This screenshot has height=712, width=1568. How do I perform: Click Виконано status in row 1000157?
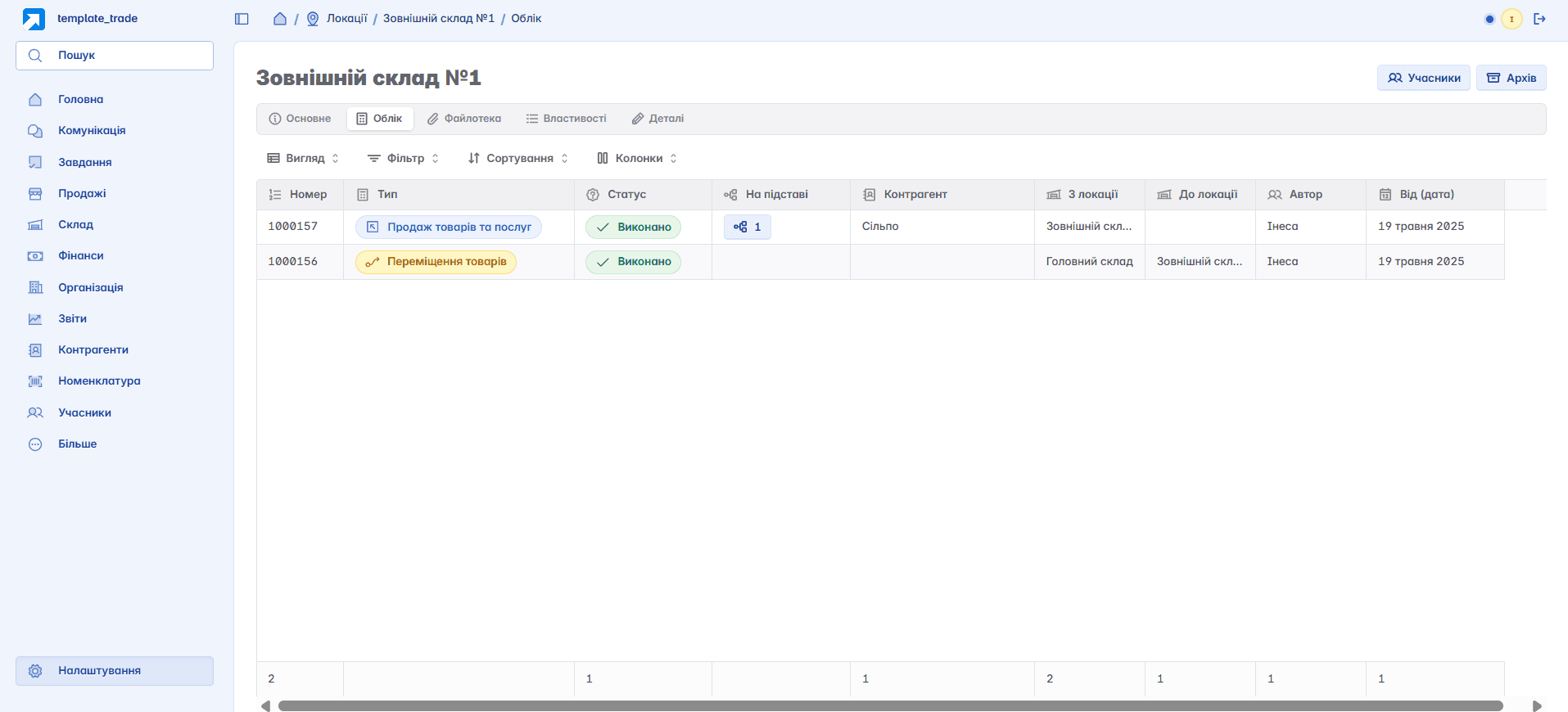point(633,227)
